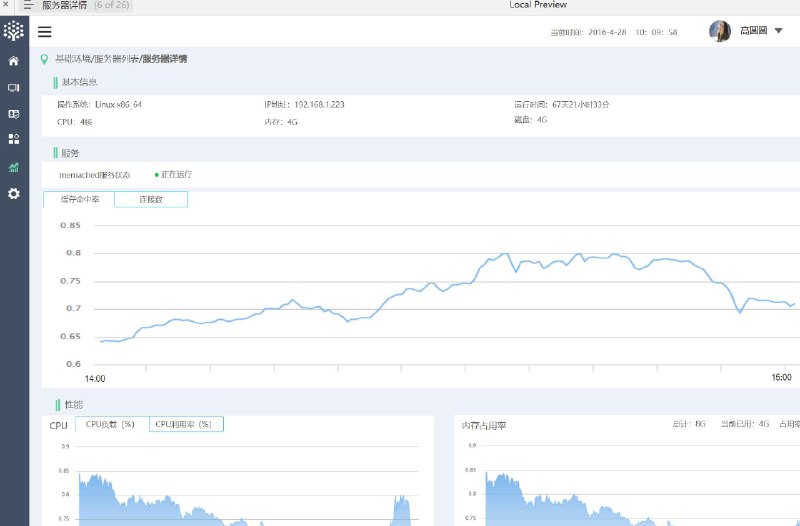Image resolution: width=800 pixels, height=526 pixels.
Task: Click the 磁盘: 4G text
Action: (531, 120)
